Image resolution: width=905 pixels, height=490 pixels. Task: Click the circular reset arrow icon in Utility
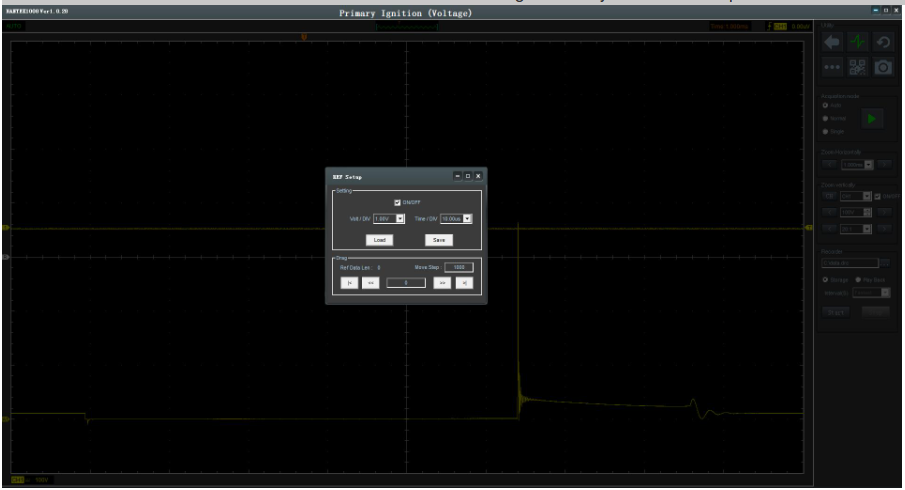883,42
